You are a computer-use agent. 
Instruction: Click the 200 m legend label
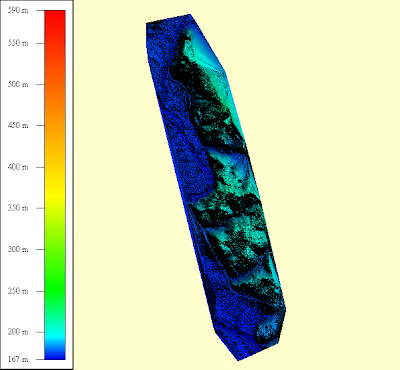point(18,332)
